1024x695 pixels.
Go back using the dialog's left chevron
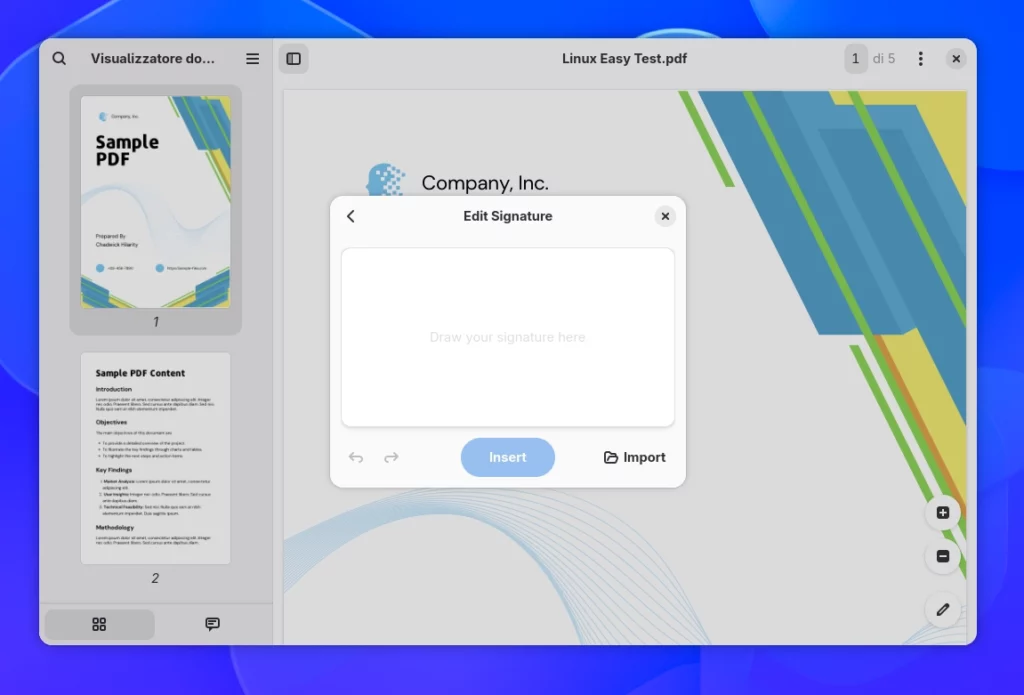tap(351, 216)
